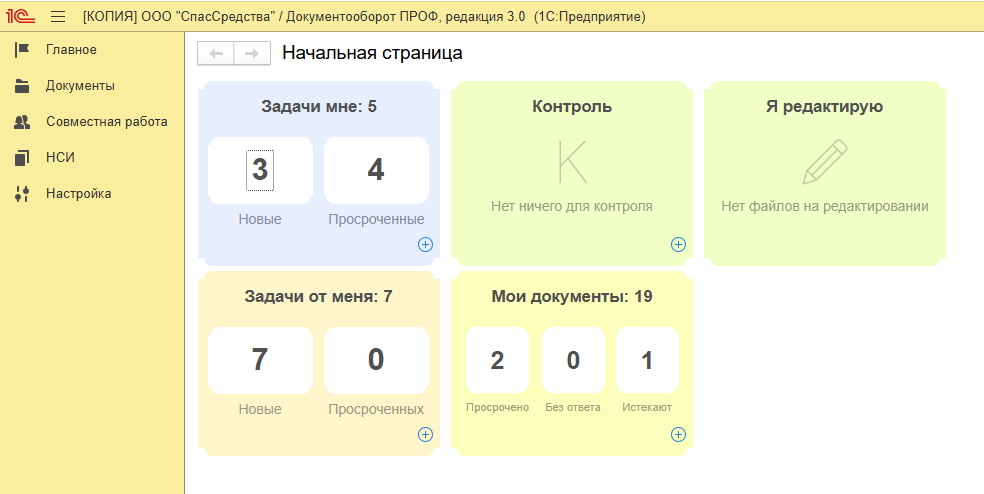Click the Нет файлов на редактировании text
Viewport: 984px width, 494px height.
(x=825, y=206)
